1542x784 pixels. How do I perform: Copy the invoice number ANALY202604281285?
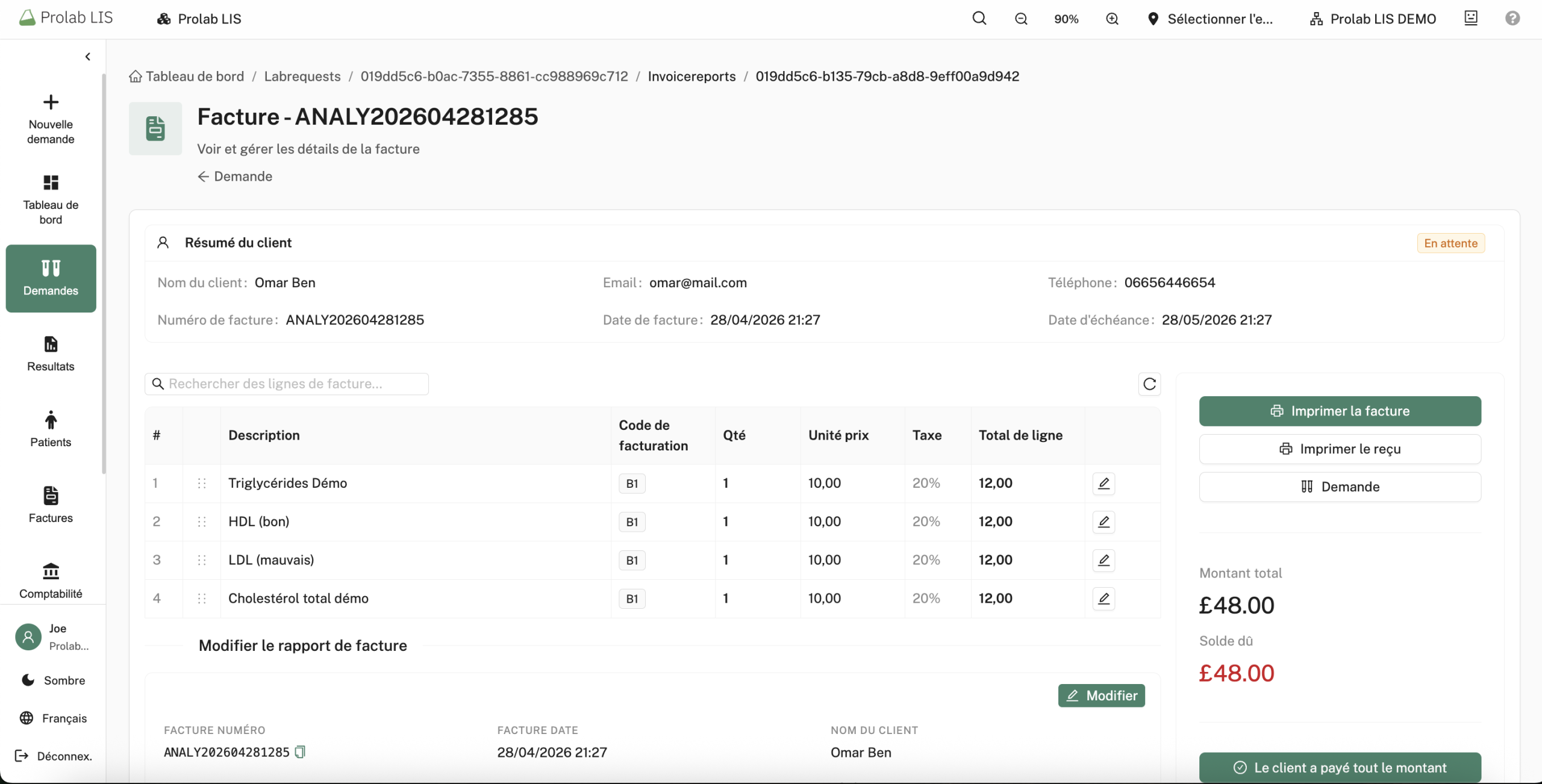300,751
